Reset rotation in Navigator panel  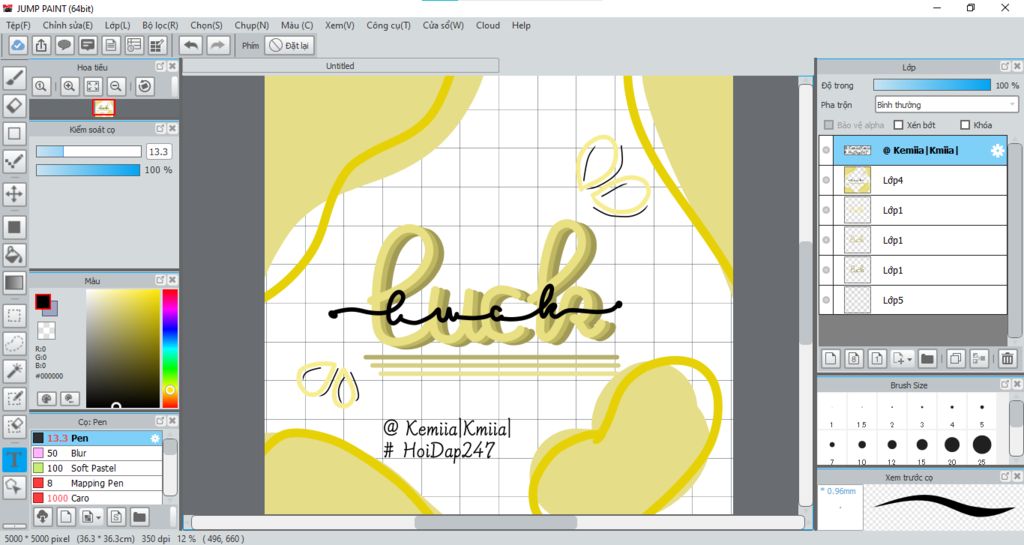(145, 86)
